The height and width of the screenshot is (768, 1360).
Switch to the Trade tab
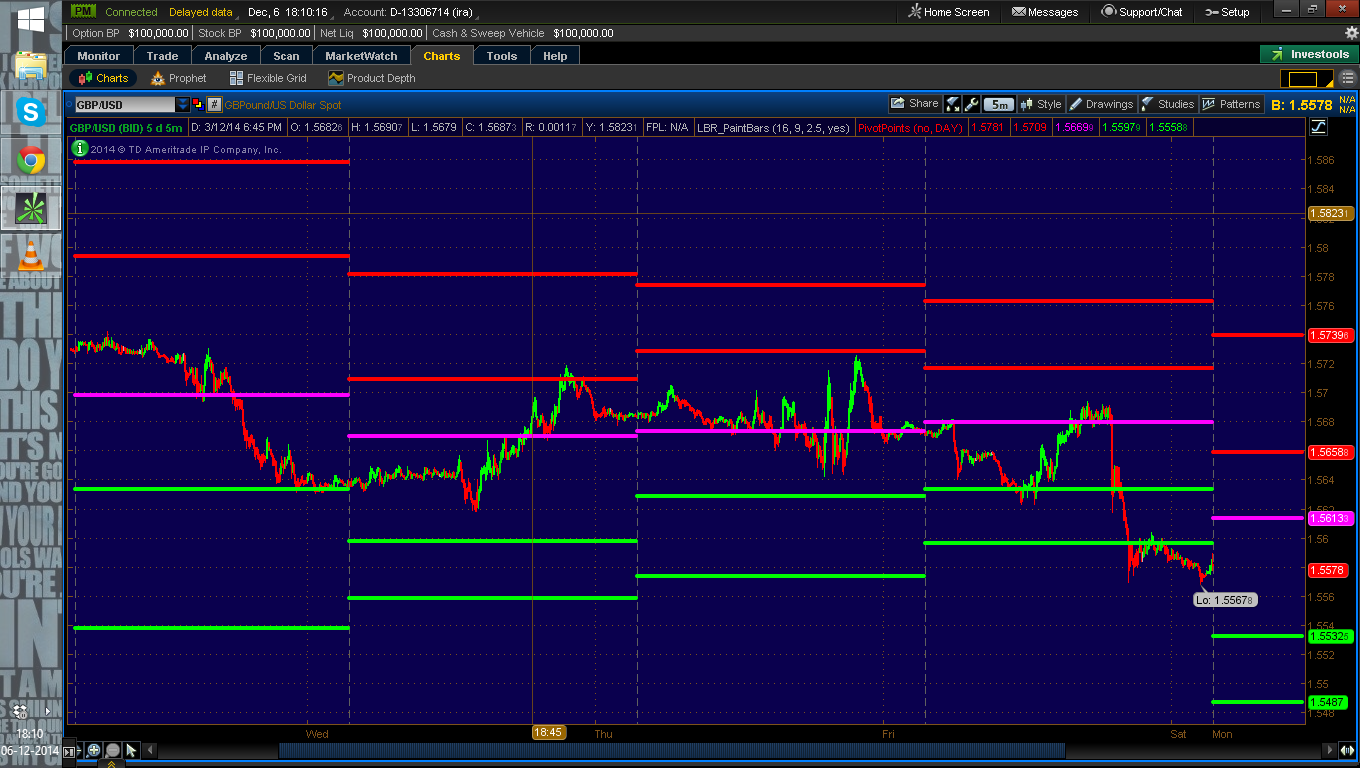(162, 56)
